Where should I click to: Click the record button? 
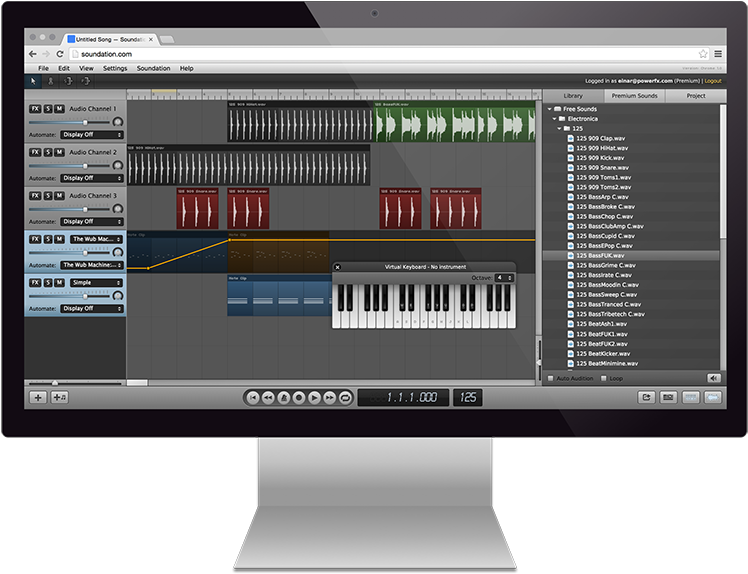point(299,397)
